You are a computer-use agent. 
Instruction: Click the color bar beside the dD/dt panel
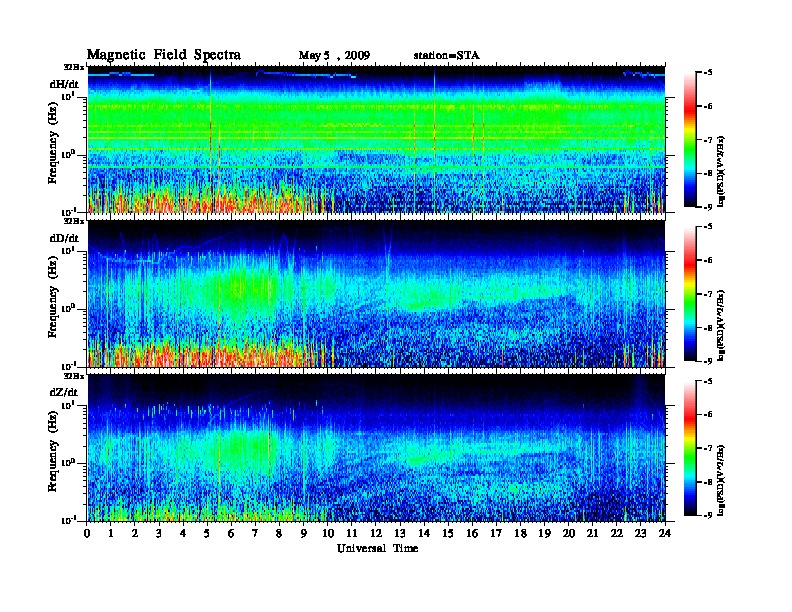[x=690, y=293]
